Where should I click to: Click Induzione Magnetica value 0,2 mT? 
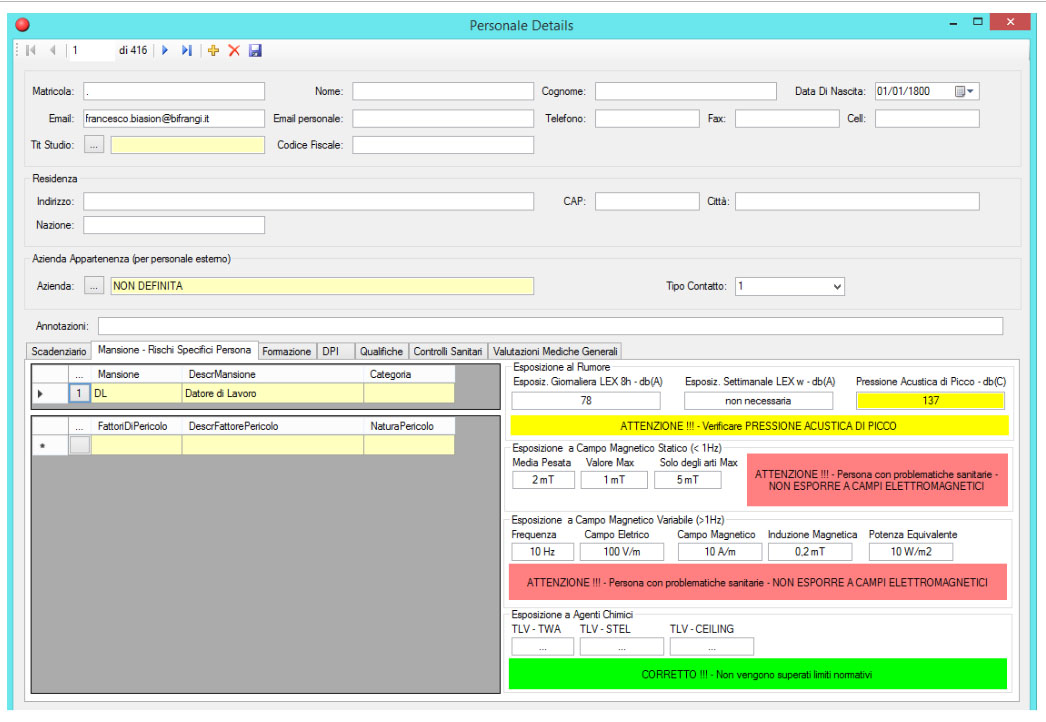[x=810, y=552]
